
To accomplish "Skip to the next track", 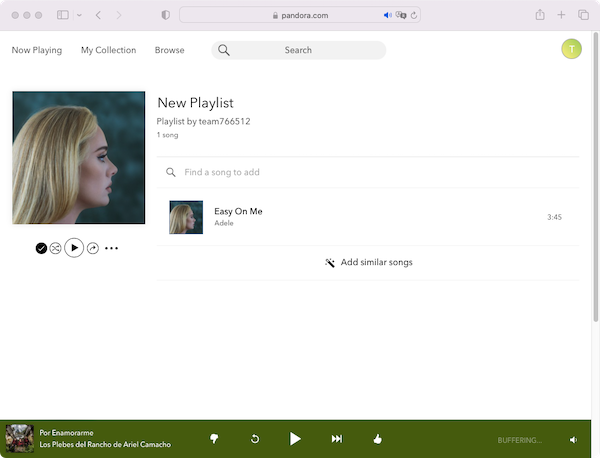I will (337, 439).
